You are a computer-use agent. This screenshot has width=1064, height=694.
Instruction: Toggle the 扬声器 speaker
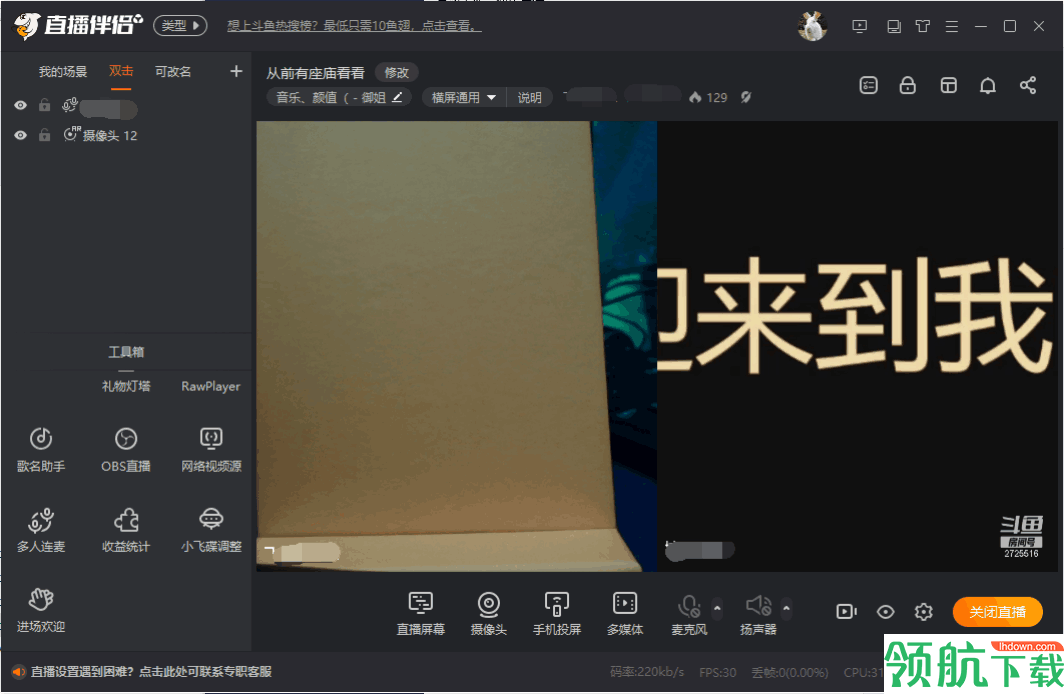coord(758,613)
